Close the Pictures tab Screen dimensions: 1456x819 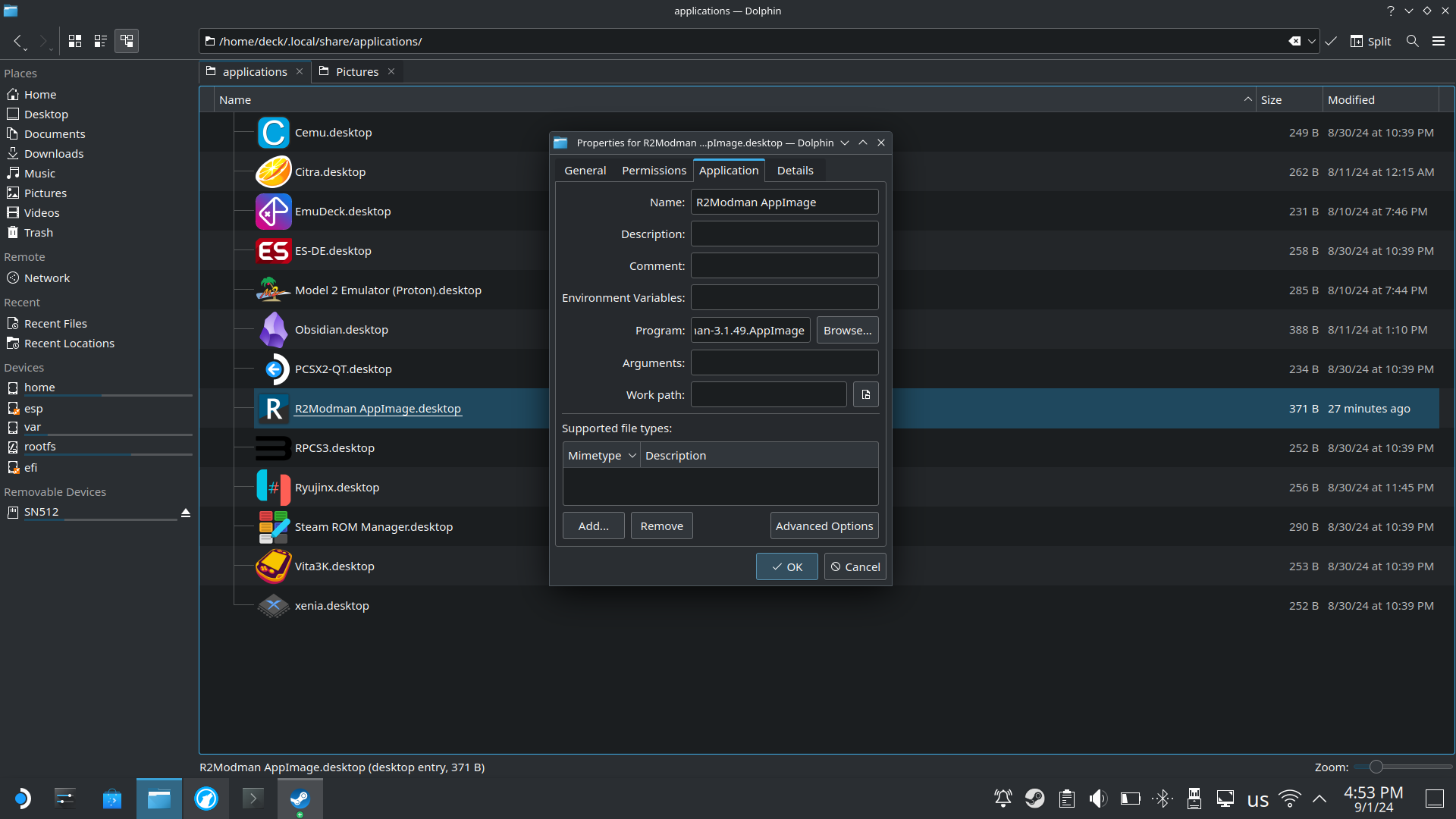pyautogui.click(x=391, y=72)
